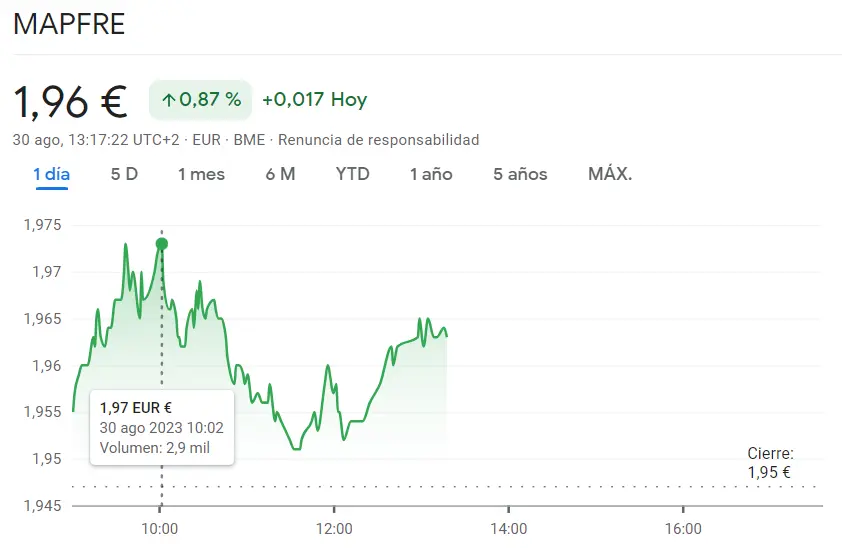Select the MÁX. range tab
This screenshot has height=553, width=842.
click(x=610, y=174)
